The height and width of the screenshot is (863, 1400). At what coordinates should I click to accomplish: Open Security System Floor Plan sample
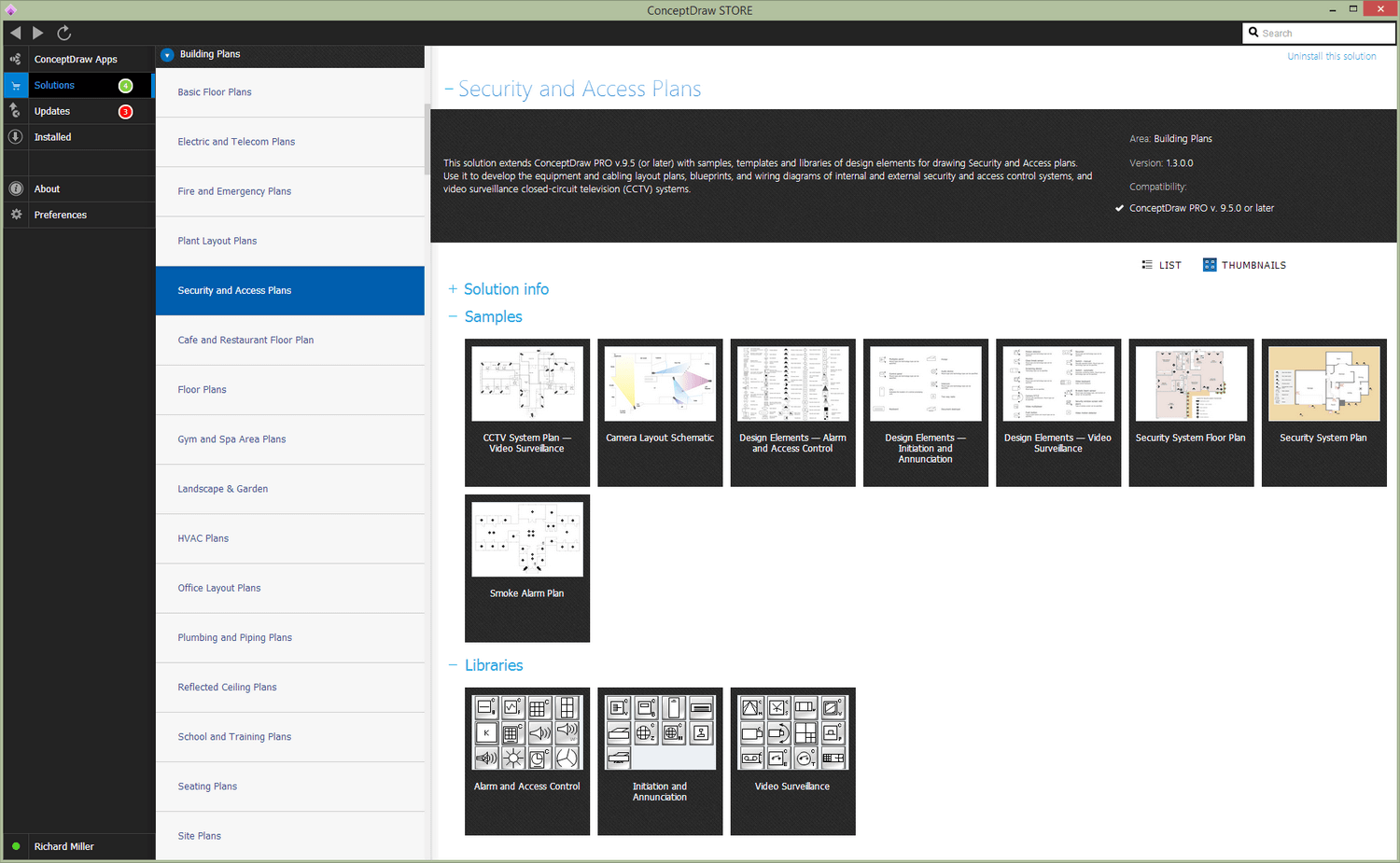(x=1191, y=412)
